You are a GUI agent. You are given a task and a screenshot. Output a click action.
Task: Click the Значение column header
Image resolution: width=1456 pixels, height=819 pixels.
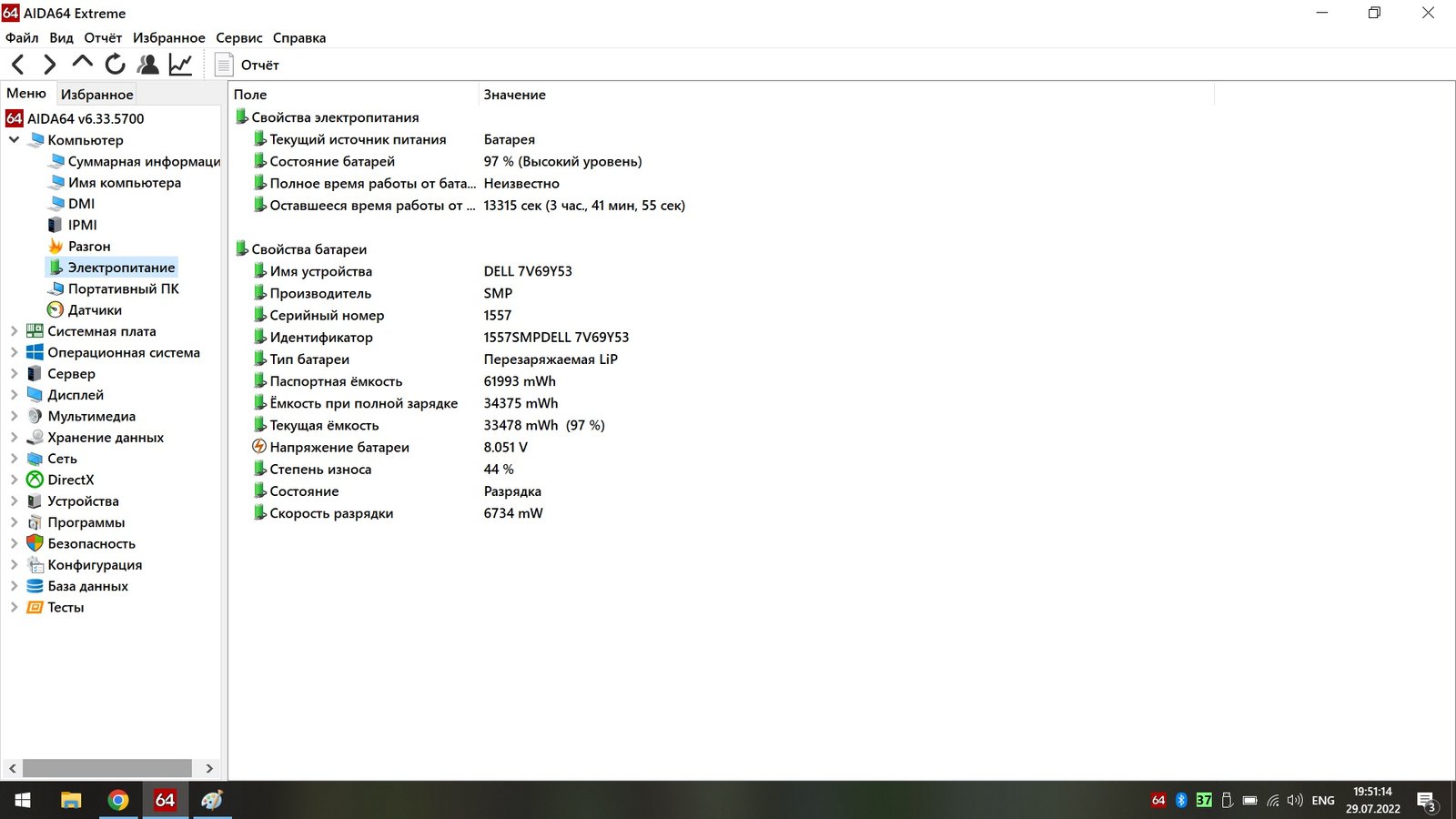(846, 95)
